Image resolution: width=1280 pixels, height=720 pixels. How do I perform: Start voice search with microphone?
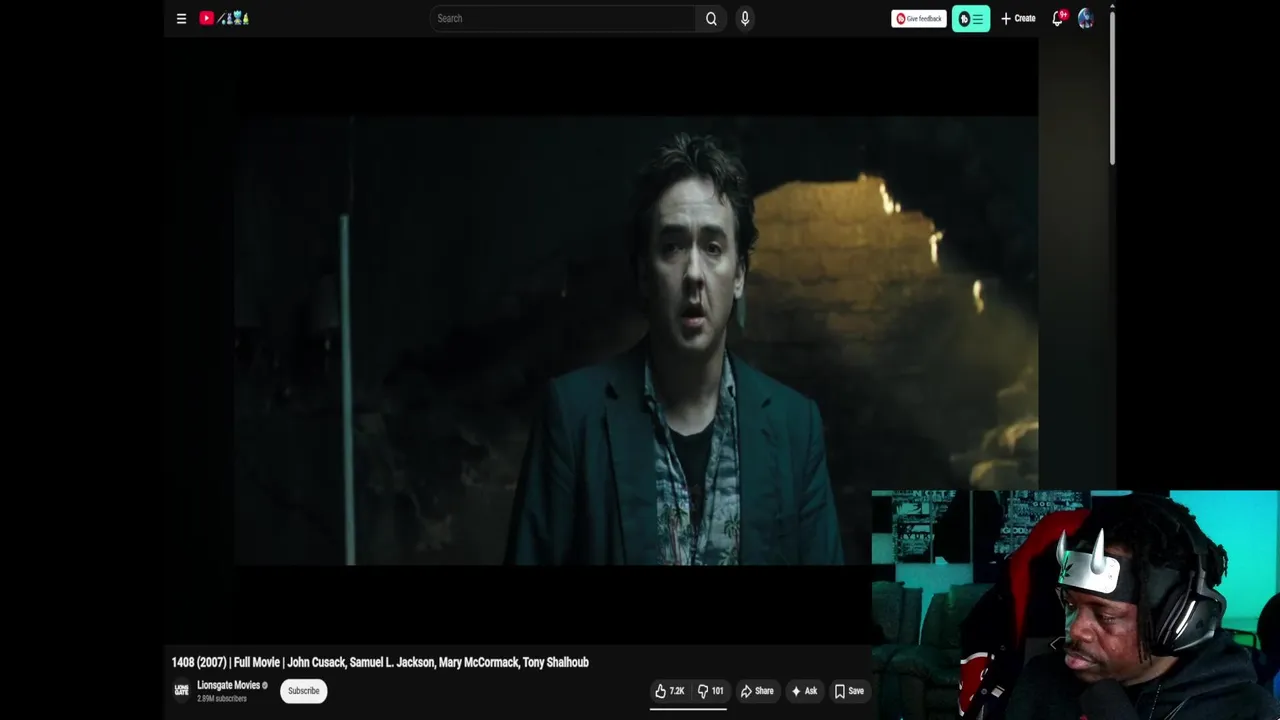pos(745,18)
